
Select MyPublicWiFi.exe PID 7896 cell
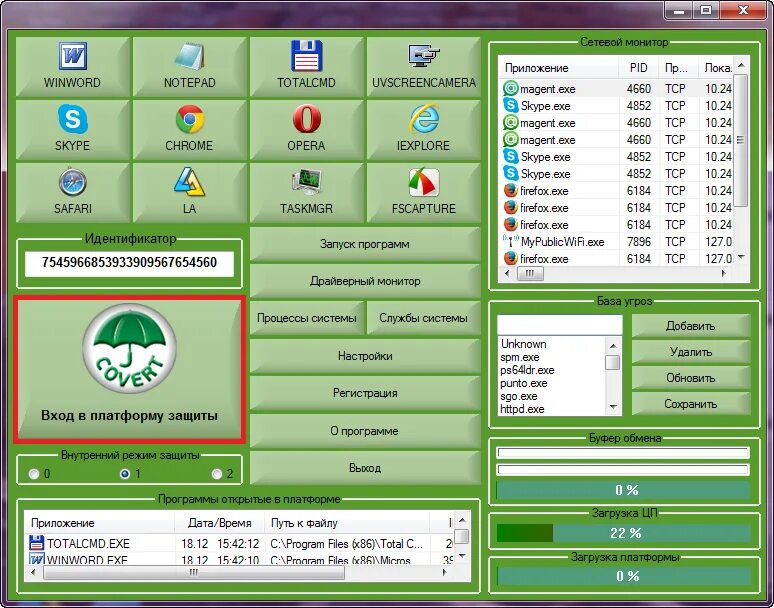[x=639, y=242]
